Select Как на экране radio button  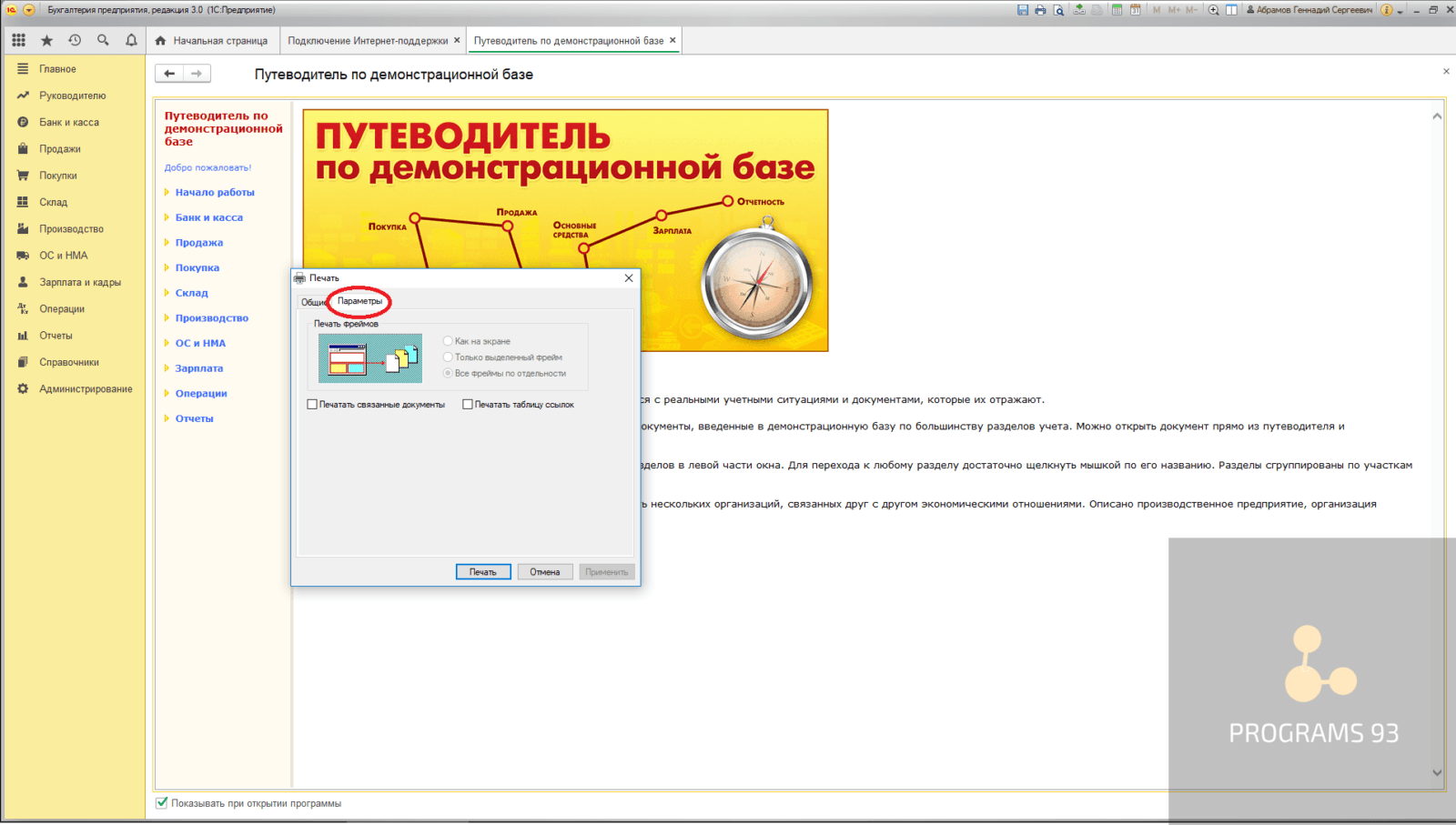coord(447,340)
